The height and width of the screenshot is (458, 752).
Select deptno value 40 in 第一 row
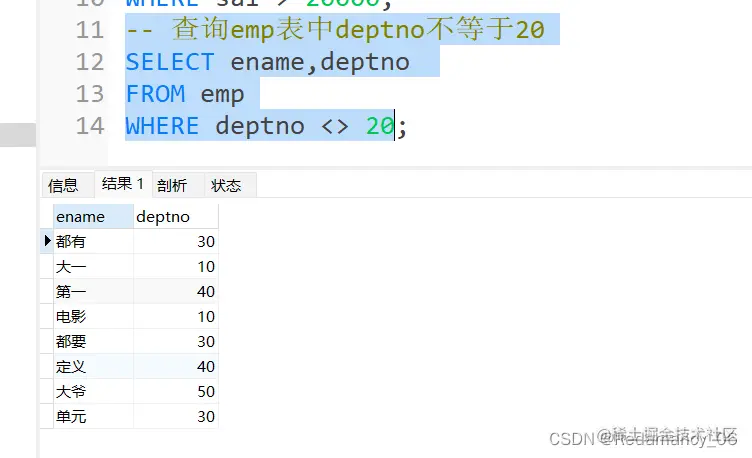176,291
